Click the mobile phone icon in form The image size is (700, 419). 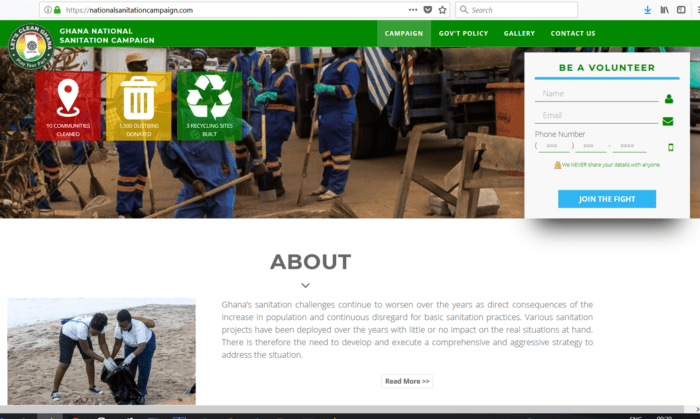(x=671, y=147)
